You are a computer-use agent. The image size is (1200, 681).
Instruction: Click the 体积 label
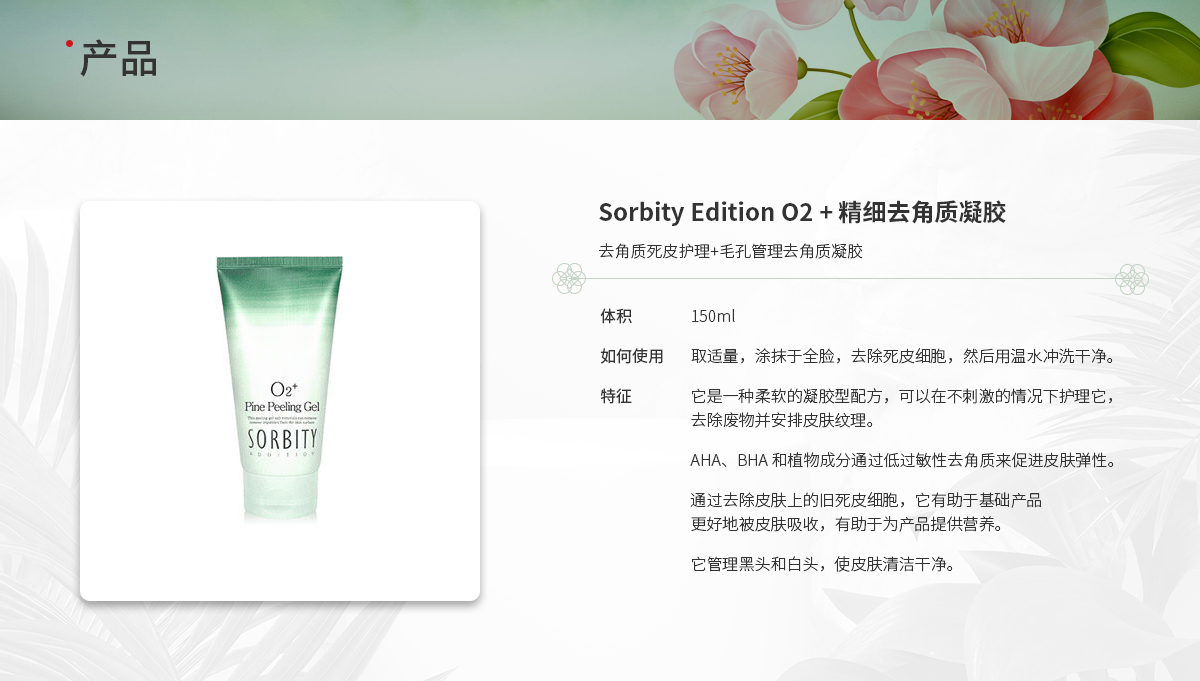616,316
